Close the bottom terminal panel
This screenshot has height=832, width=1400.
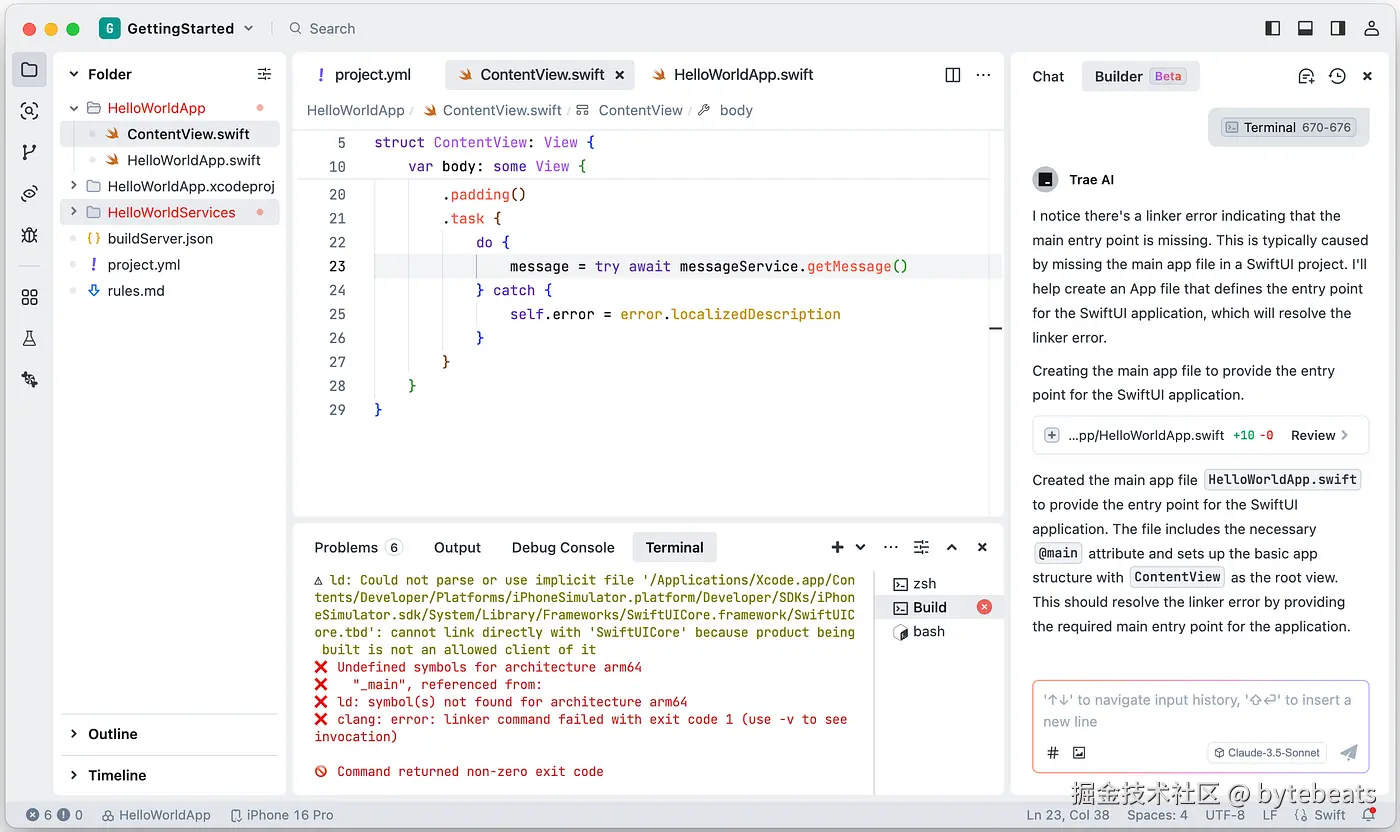pyautogui.click(x=982, y=547)
